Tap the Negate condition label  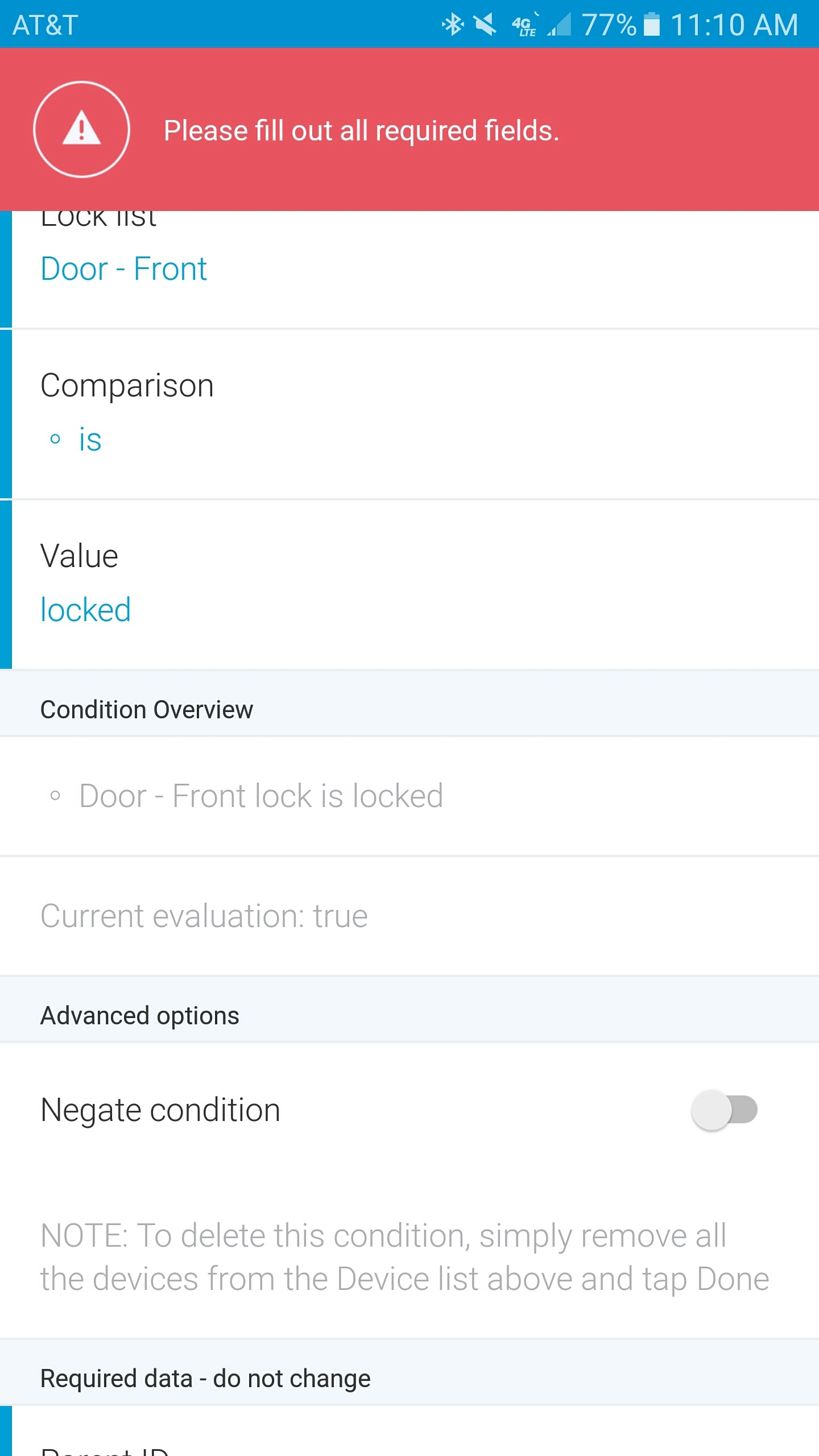click(x=160, y=1110)
